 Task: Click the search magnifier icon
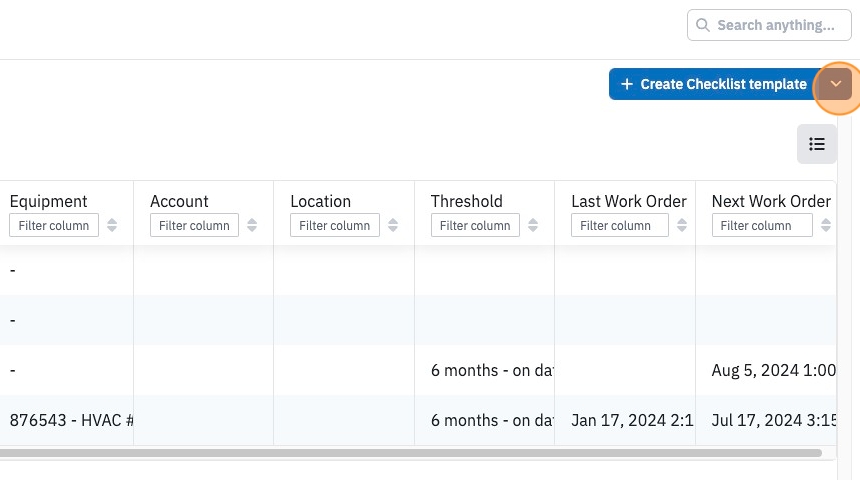point(703,25)
